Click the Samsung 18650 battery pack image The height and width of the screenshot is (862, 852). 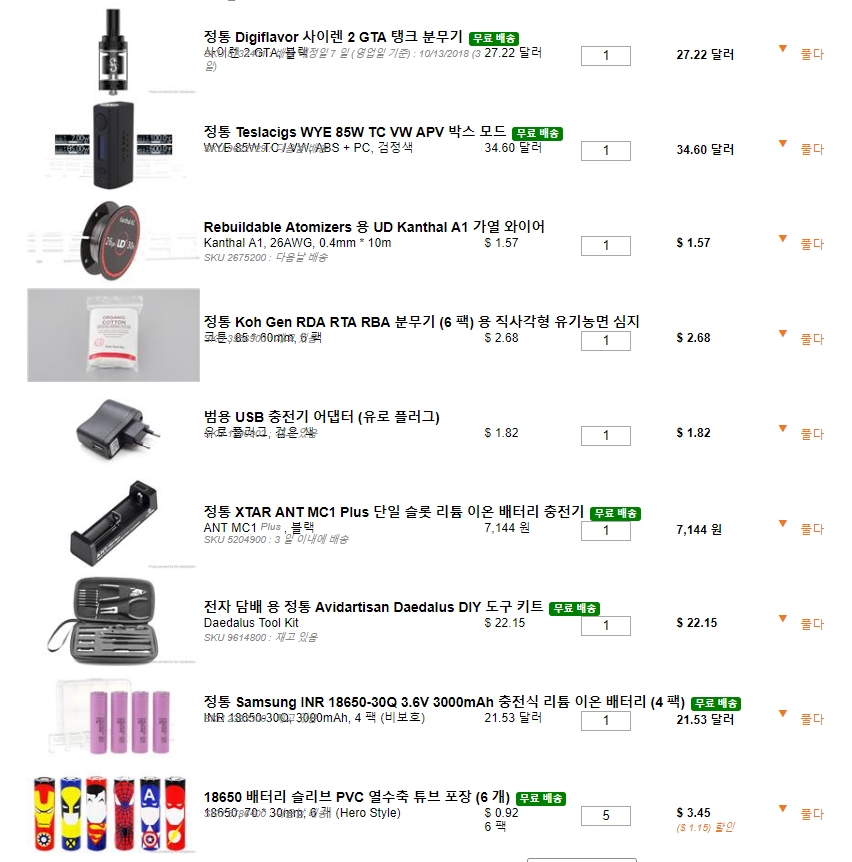click(113, 715)
